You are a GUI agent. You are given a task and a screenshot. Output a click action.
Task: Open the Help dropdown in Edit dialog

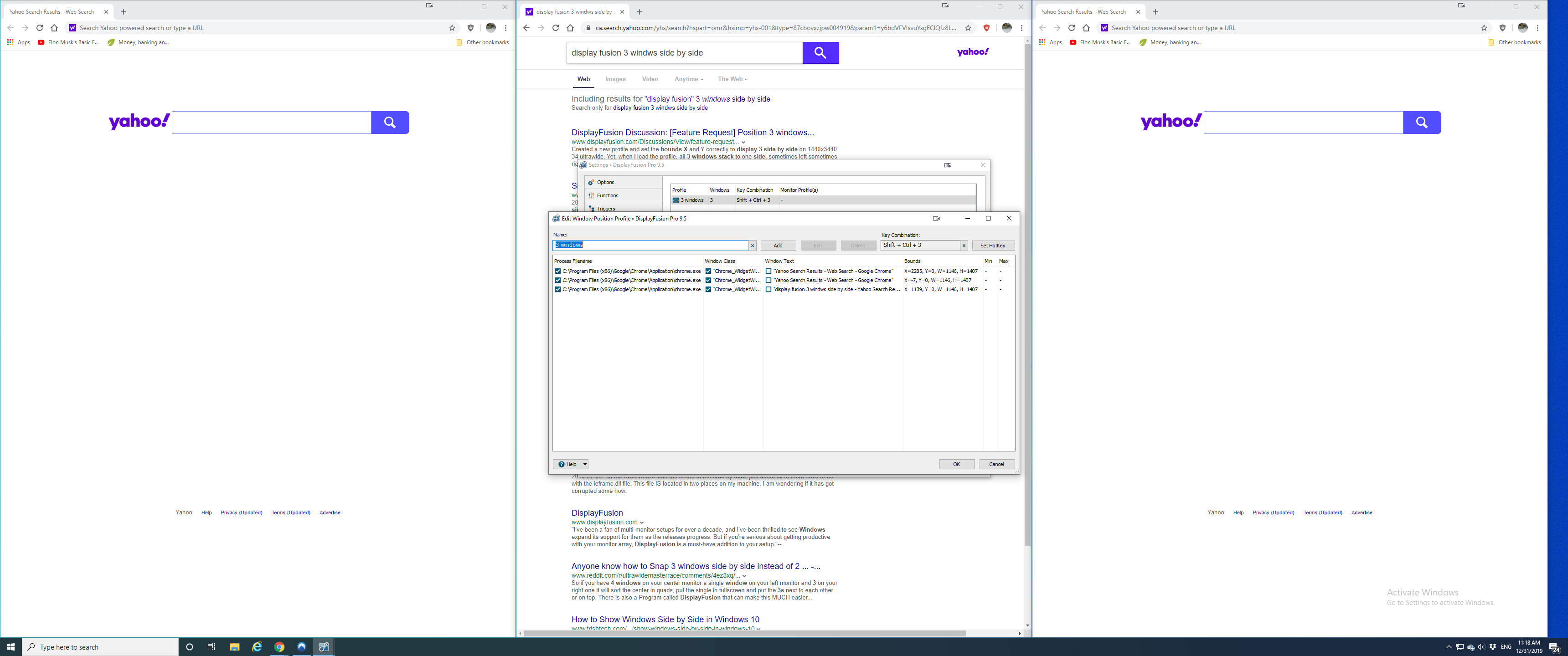coord(584,464)
